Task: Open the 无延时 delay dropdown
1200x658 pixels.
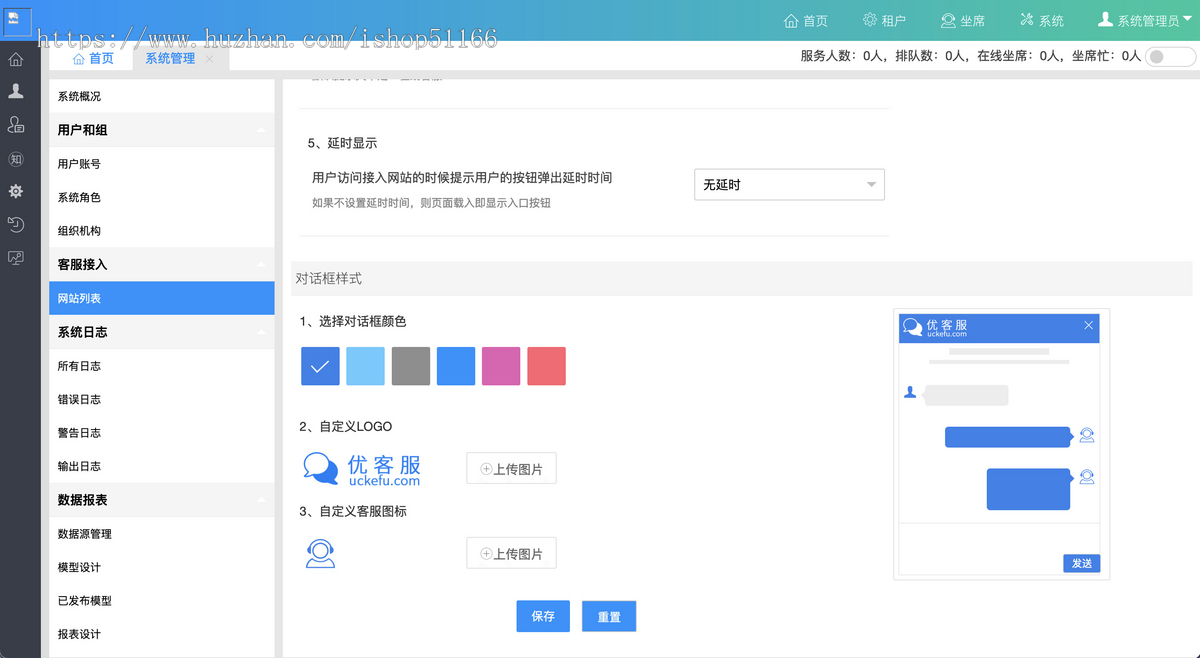Action: [x=789, y=184]
